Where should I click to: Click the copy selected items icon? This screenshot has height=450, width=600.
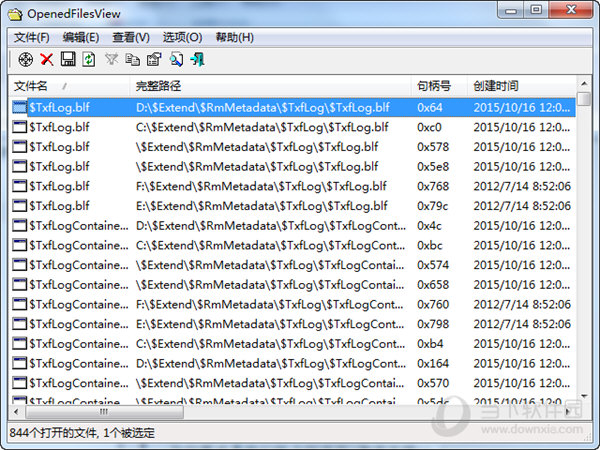[132, 59]
